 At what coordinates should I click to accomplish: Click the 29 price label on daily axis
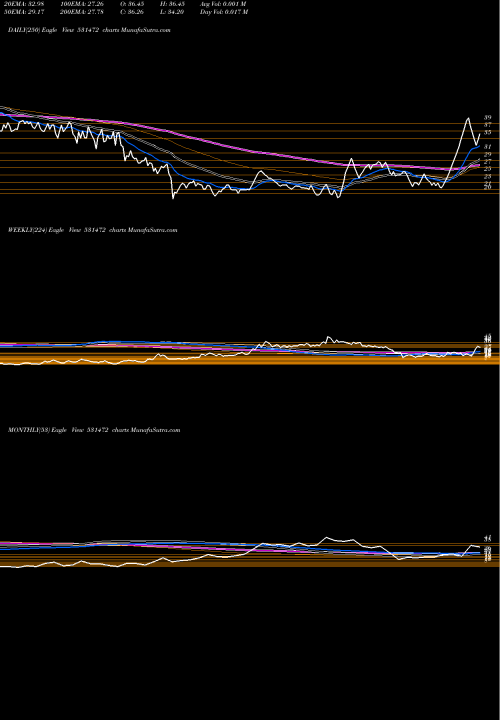488,154
